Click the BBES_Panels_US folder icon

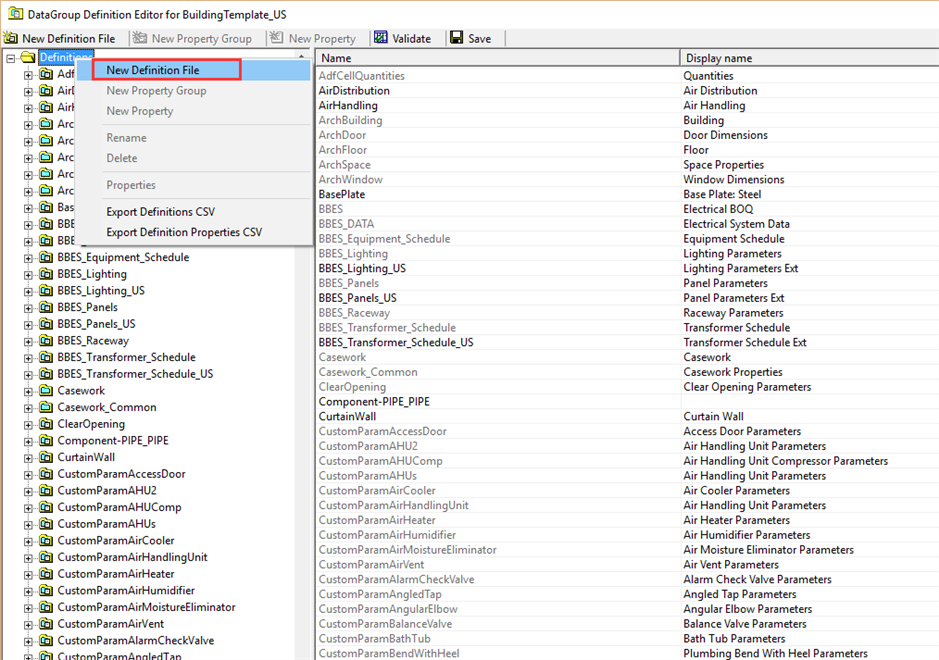(46, 324)
